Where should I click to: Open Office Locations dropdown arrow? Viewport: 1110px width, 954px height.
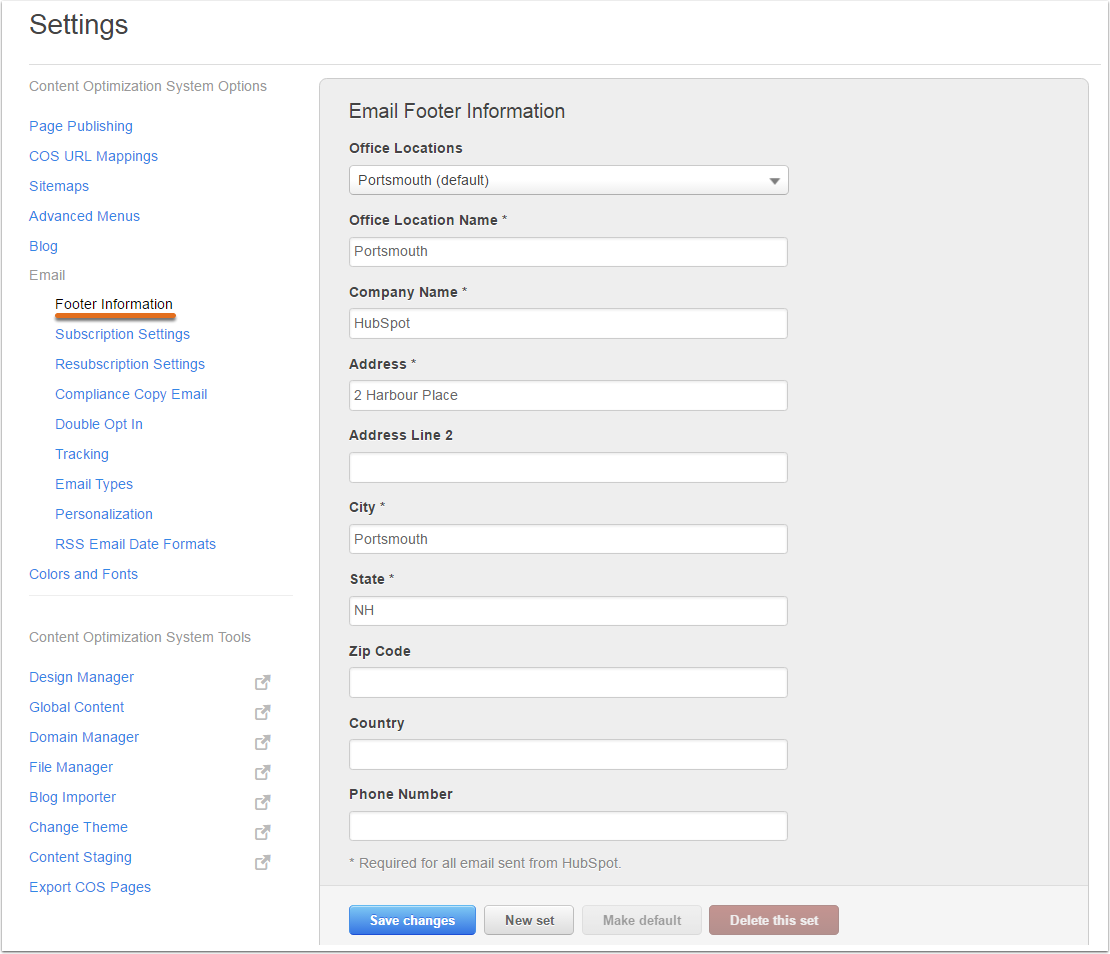click(x=774, y=180)
